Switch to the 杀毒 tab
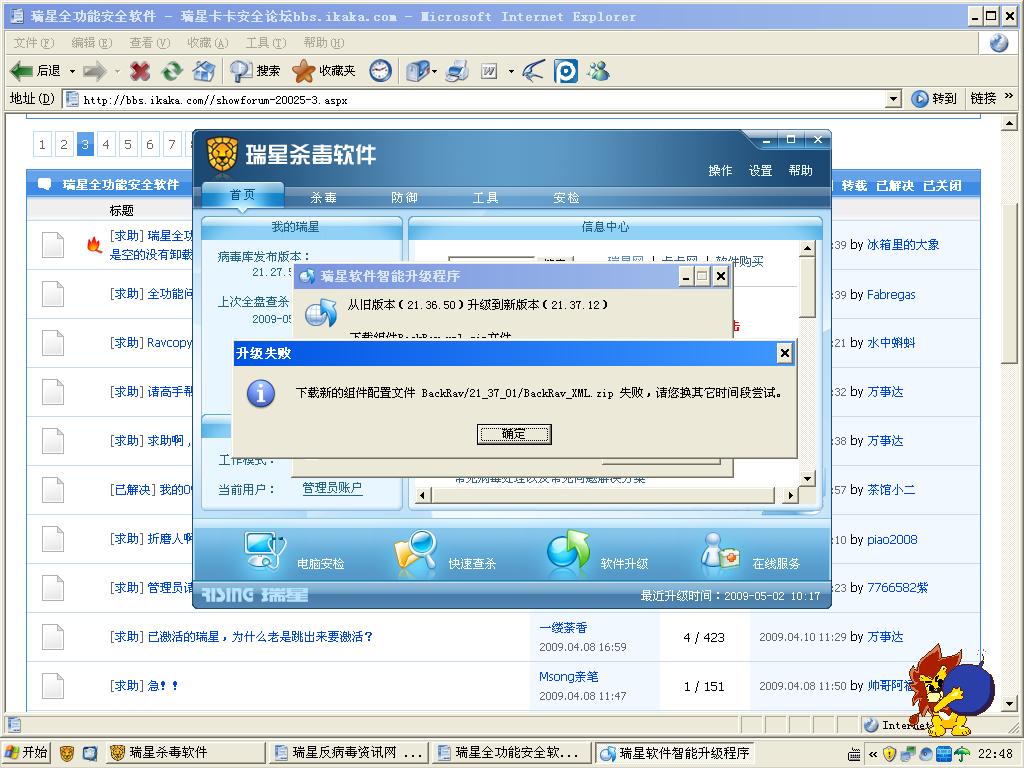 tap(323, 198)
